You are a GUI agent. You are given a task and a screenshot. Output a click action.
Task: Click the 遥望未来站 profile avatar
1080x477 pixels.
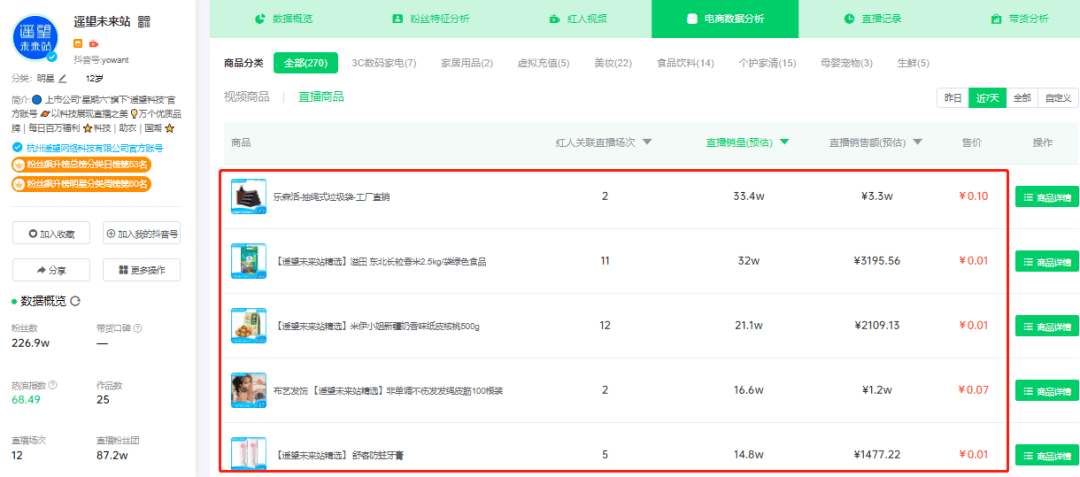click(x=35, y=38)
